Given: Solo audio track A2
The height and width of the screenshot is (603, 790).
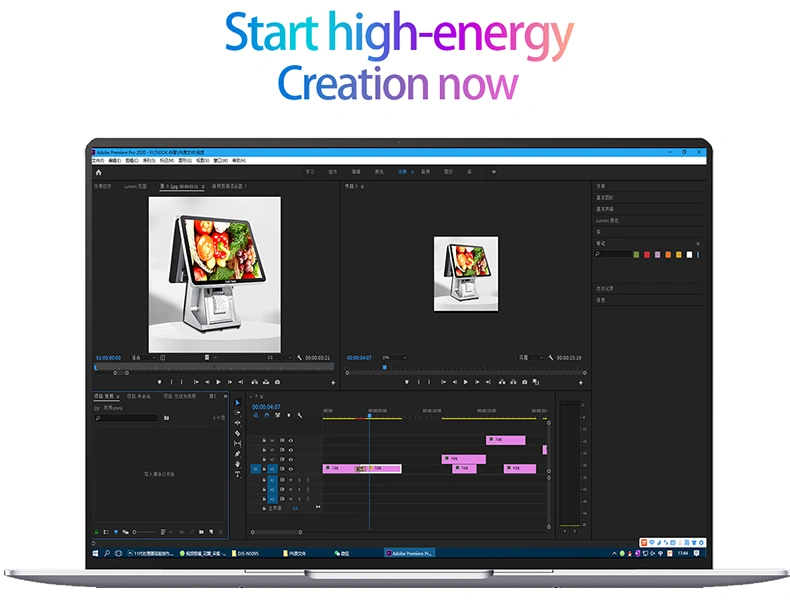Looking at the screenshot, I should pos(299,490).
